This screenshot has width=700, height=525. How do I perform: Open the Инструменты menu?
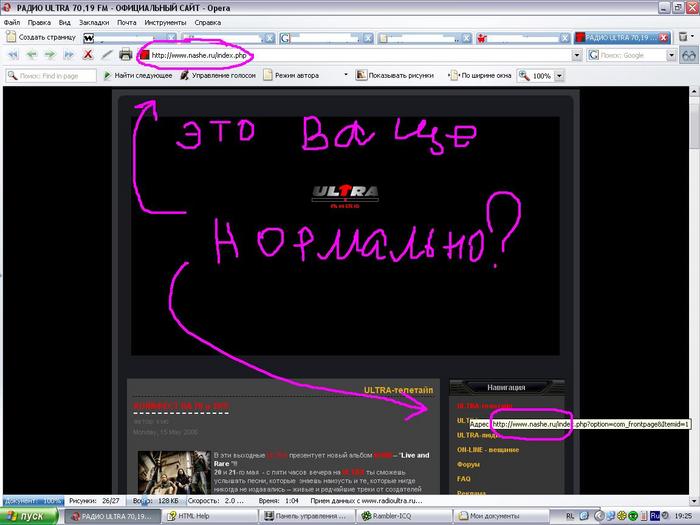coord(165,22)
